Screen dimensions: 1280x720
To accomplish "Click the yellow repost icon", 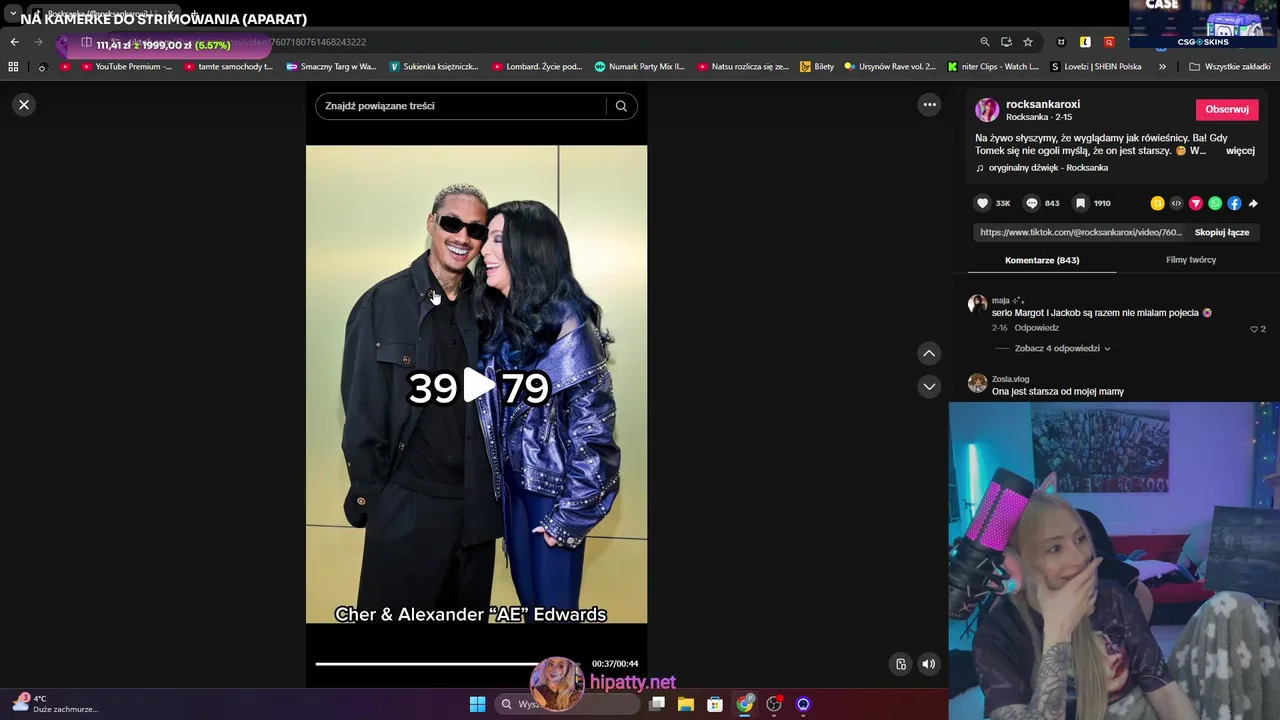I will pyautogui.click(x=1157, y=203).
